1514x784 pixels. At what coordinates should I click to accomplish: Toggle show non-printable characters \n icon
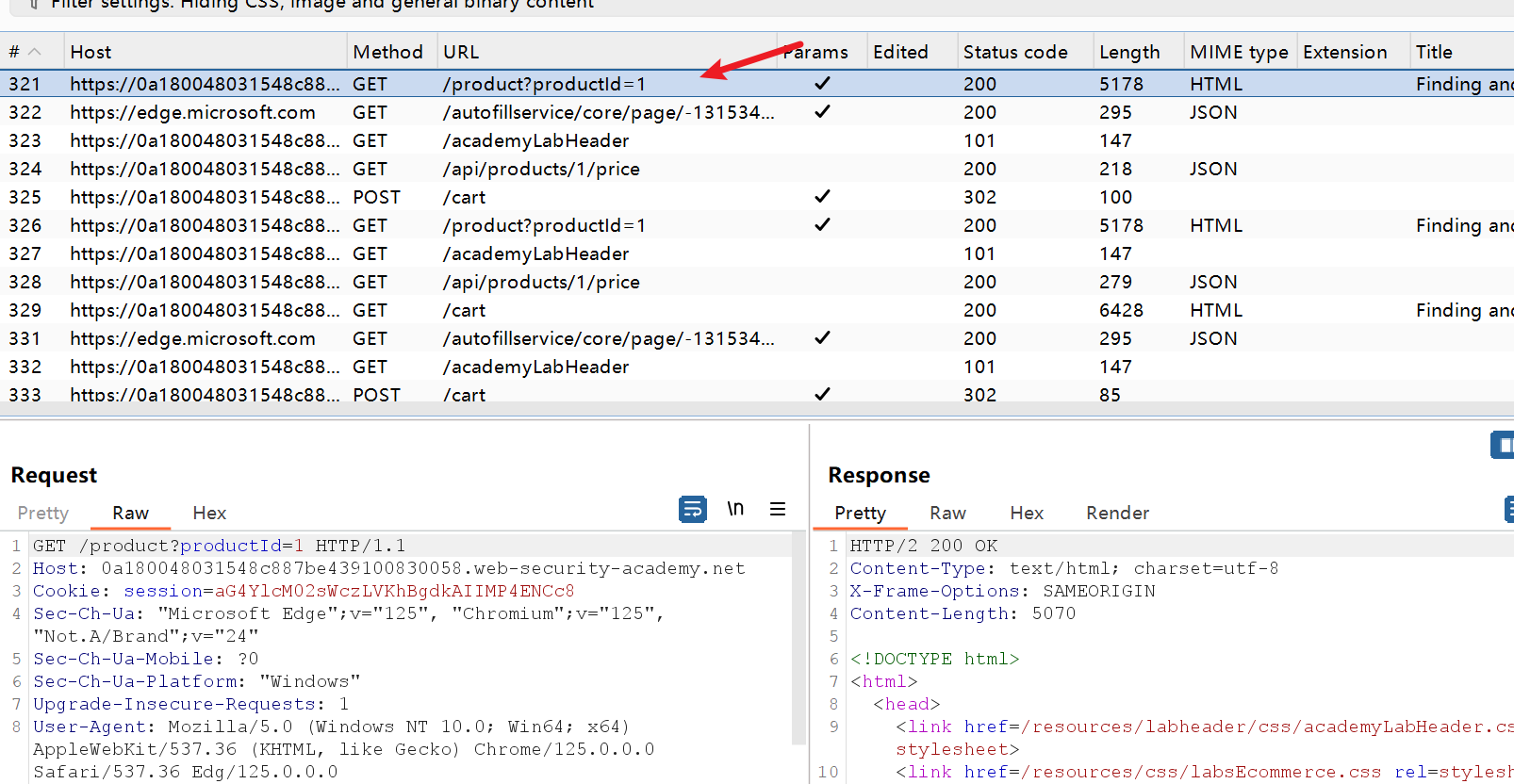pyautogui.click(x=735, y=509)
